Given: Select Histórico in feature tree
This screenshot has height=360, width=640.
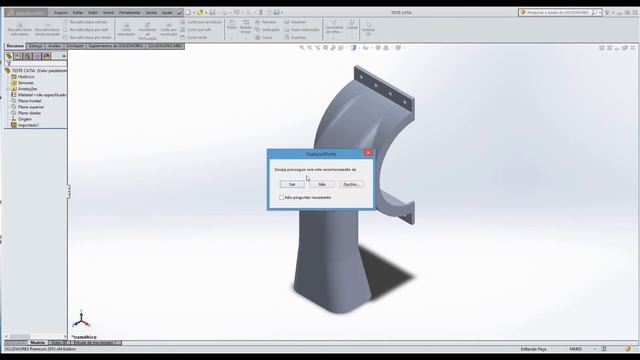Looking at the screenshot, I should [26, 77].
